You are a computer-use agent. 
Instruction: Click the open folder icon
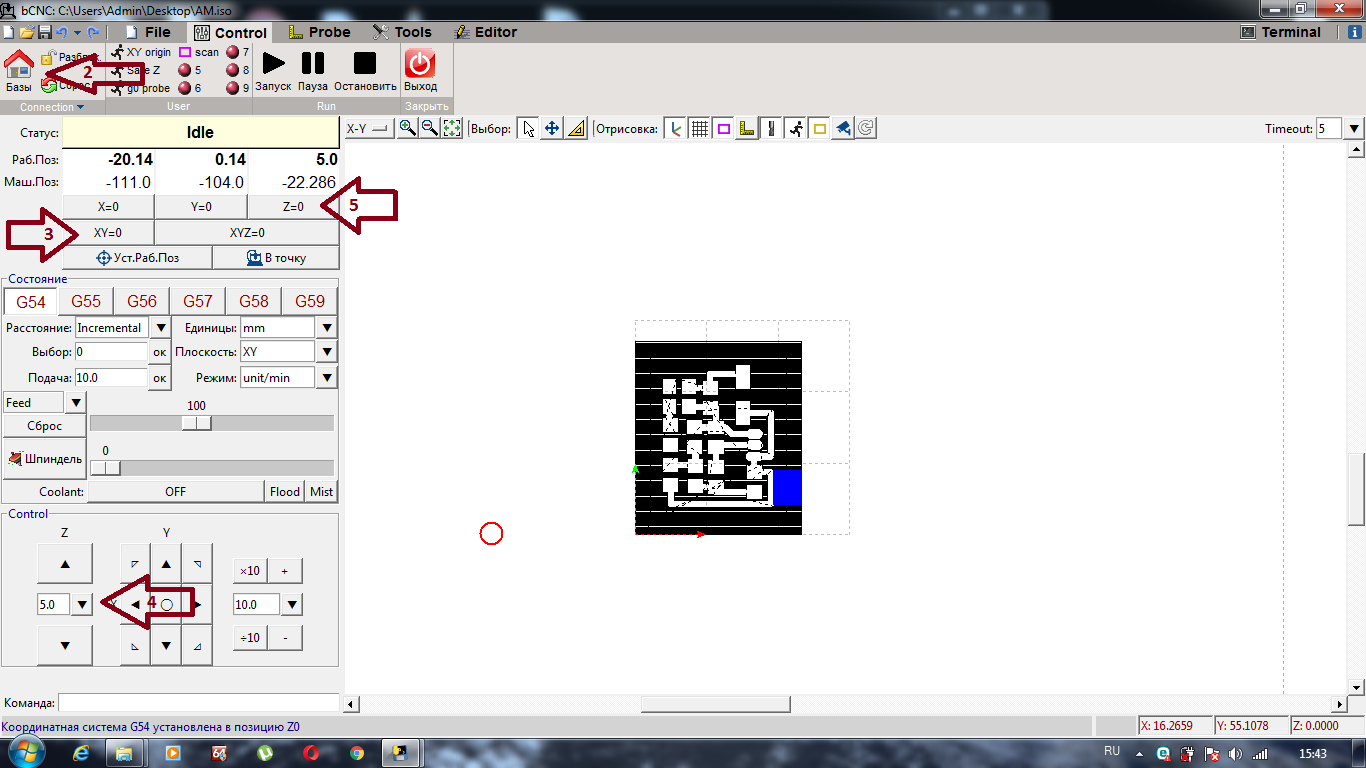(27, 32)
